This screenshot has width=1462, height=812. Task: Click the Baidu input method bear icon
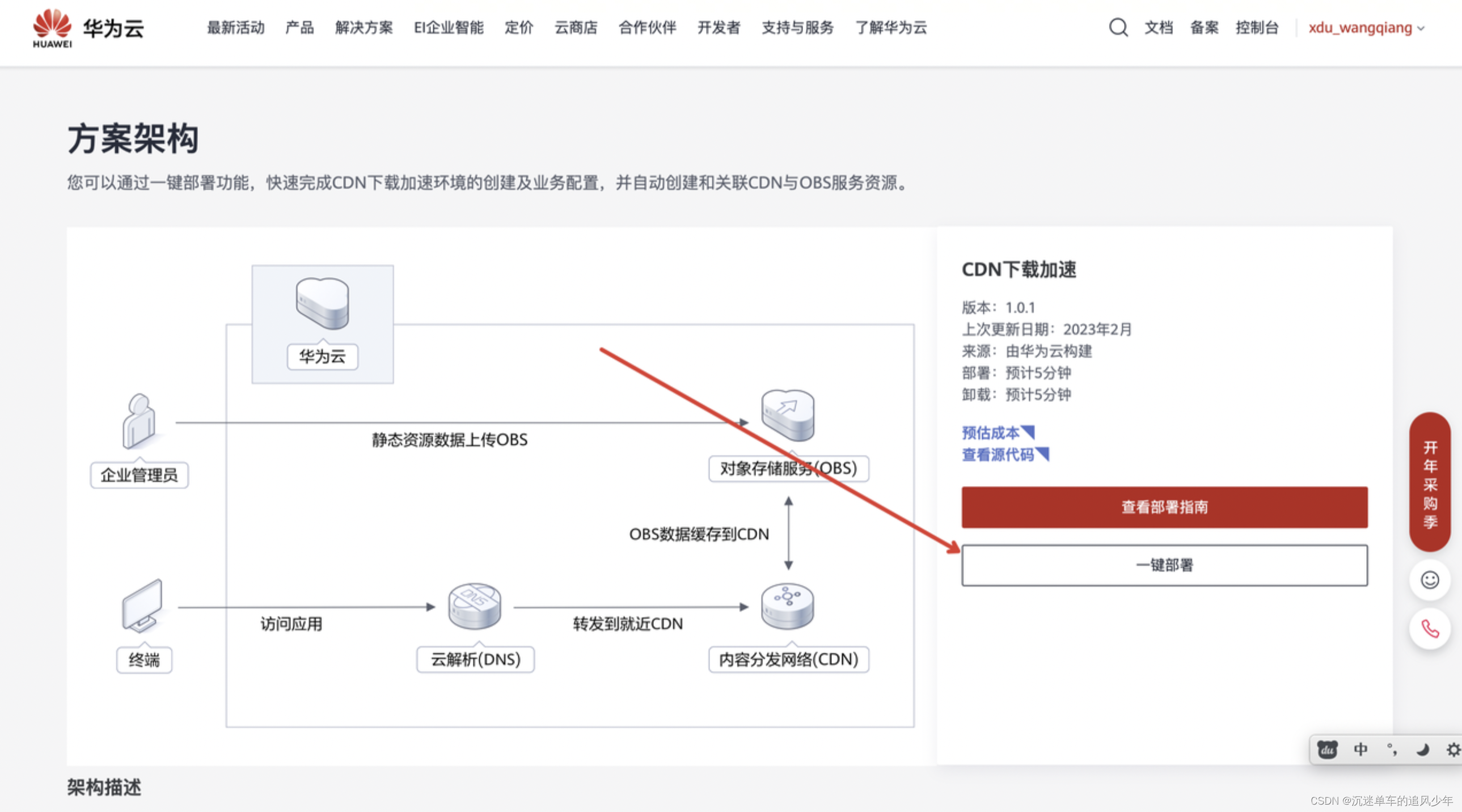[x=1327, y=750]
